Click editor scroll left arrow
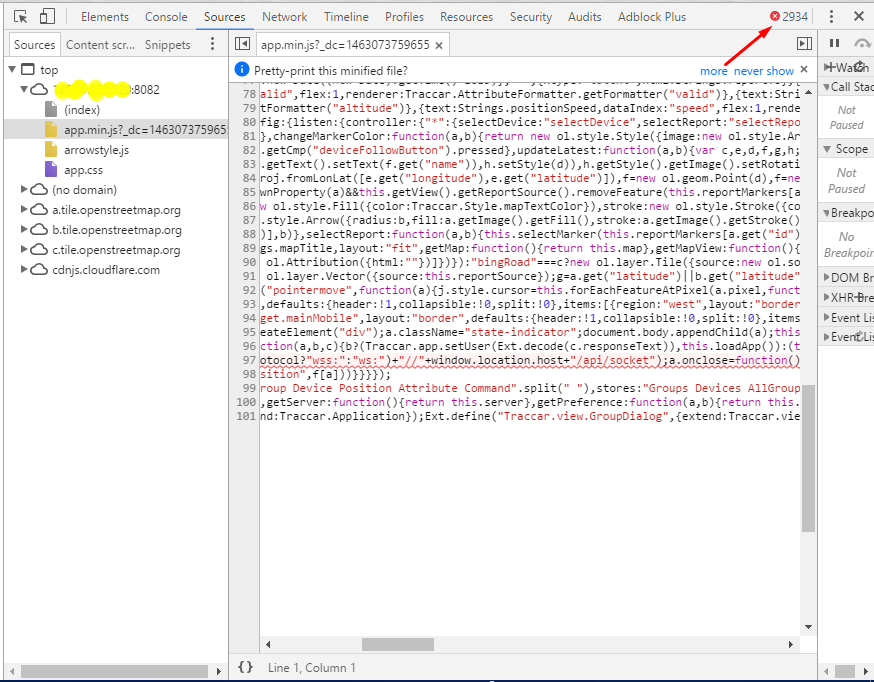Image resolution: width=874 pixels, height=682 pixels. pos(268,645)
